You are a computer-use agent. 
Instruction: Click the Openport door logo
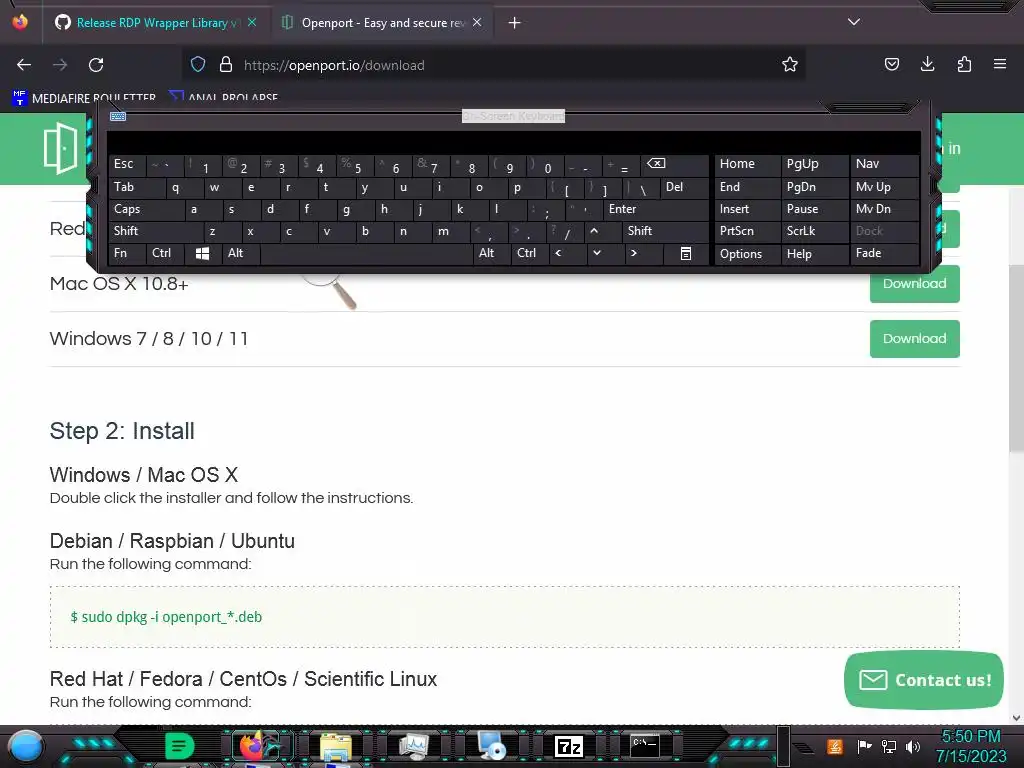[61, 148]
